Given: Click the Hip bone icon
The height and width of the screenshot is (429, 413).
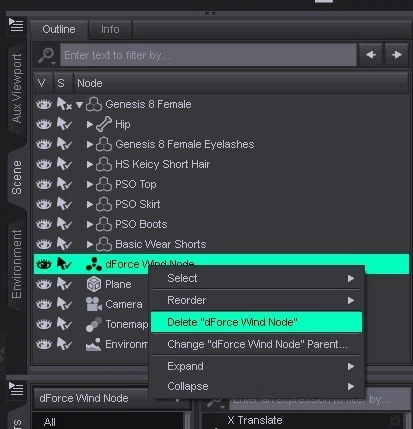Looking at the screenshot, I should point(104,124).
